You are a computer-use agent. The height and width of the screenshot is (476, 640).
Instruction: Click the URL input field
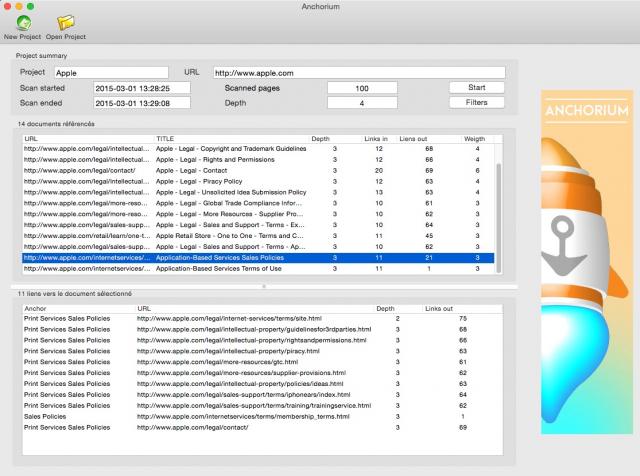(x=358, y=72)
